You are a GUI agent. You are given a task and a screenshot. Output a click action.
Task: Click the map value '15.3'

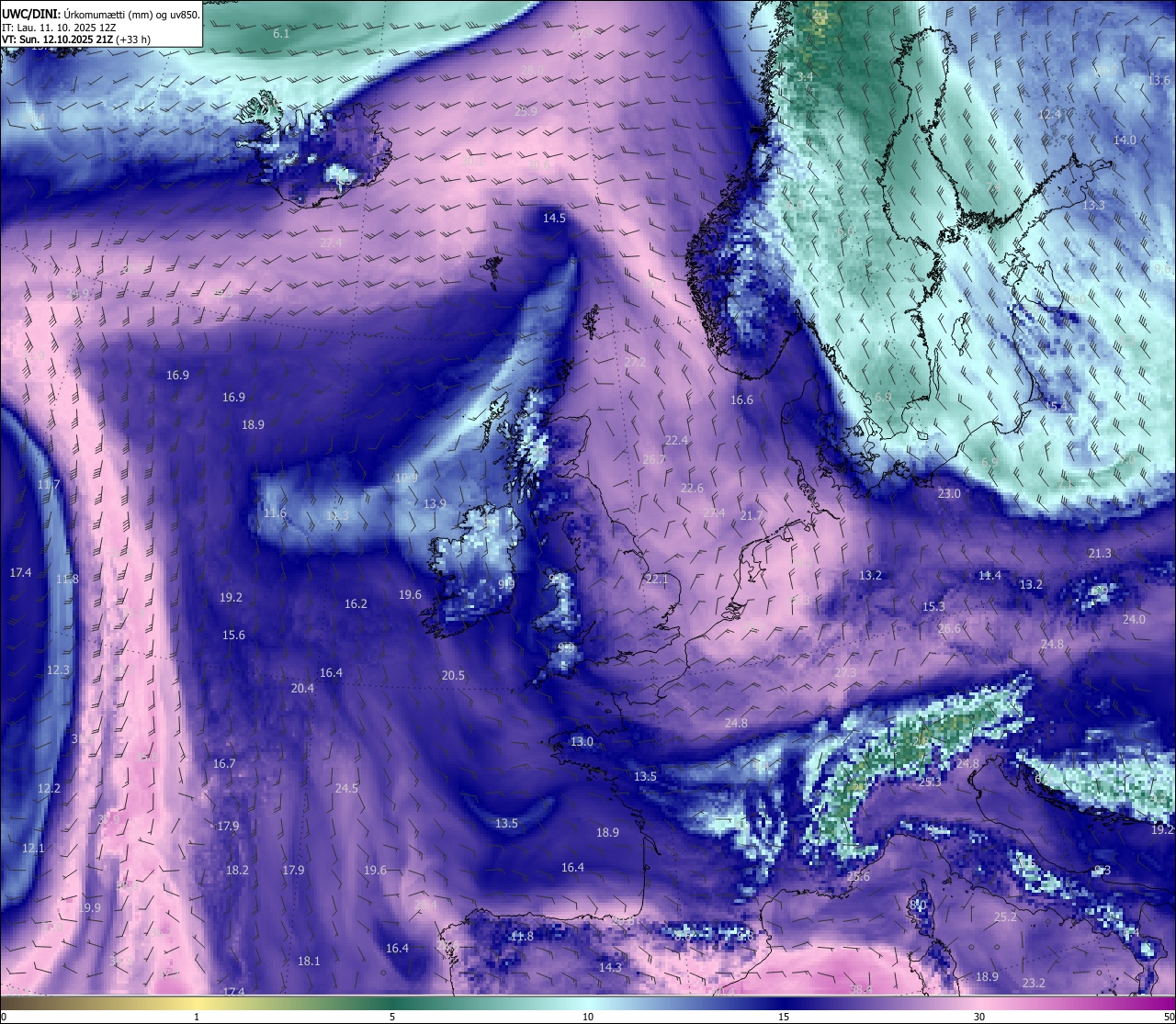click(x=933, y=606)
